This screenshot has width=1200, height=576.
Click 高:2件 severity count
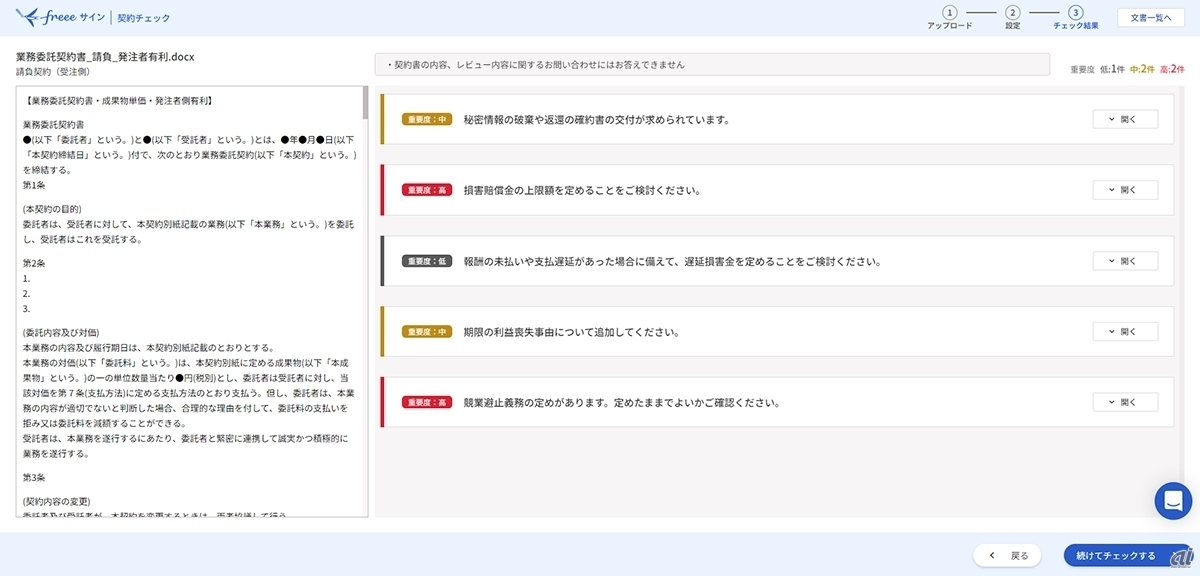(1171, 69)
